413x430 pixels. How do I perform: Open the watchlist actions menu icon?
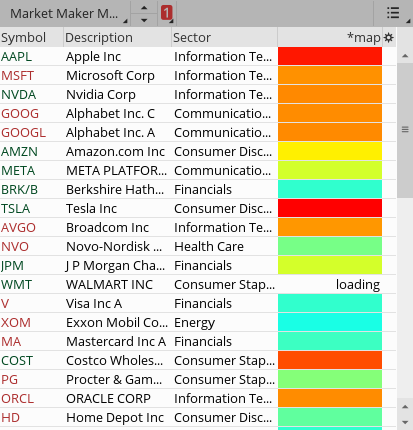[x=393, y=13]
